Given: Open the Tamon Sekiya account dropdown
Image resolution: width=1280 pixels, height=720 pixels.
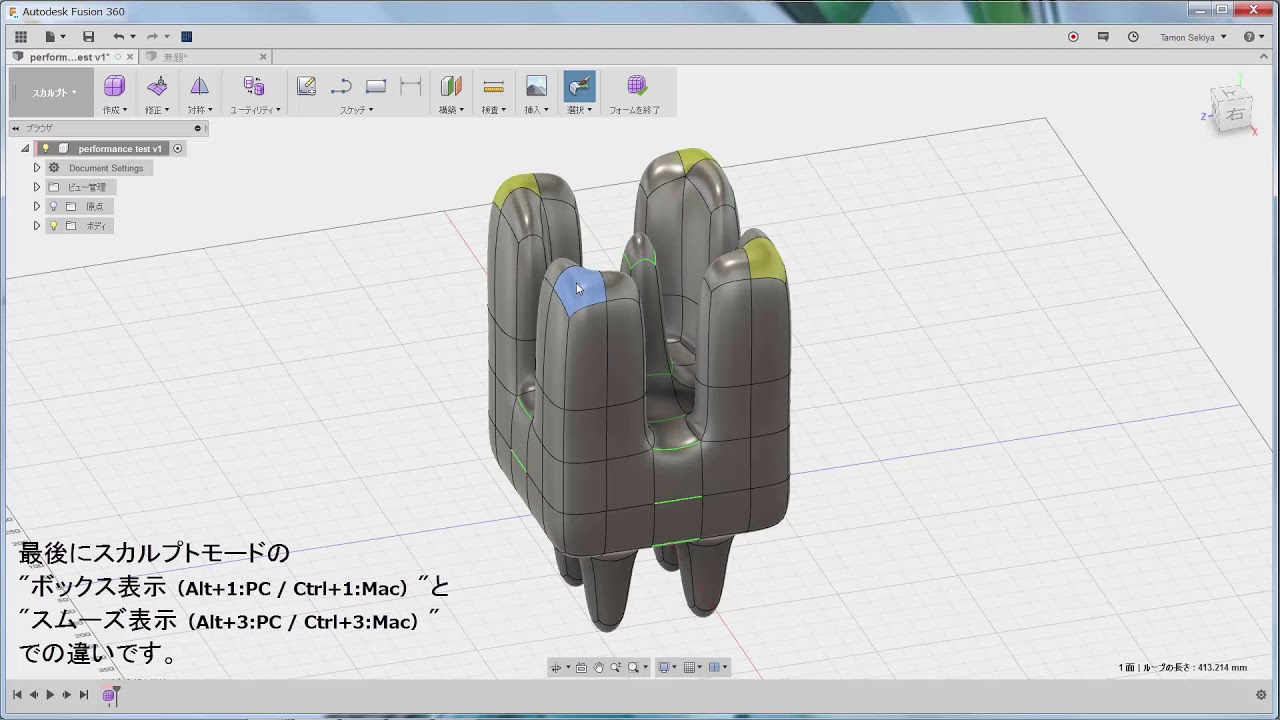Looking at the screenshot, I should point(1193,37).
